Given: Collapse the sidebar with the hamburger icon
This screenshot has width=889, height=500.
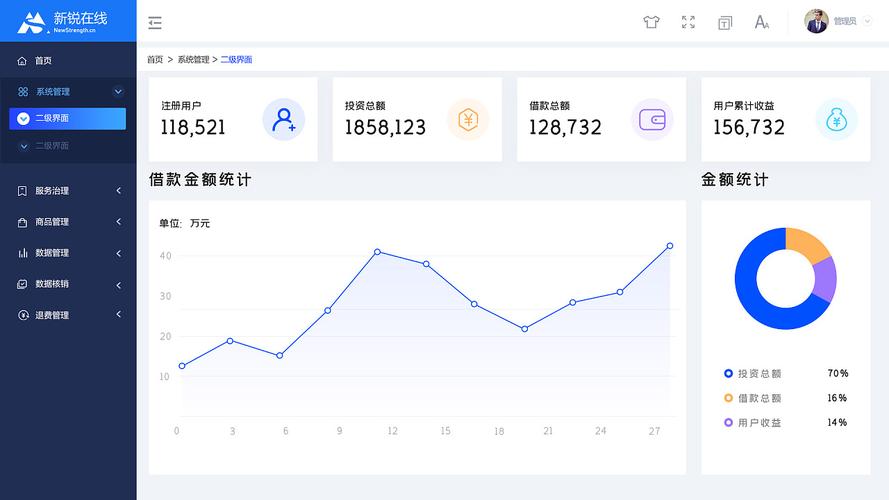Looking at the screenshot, I should [155, 23].
